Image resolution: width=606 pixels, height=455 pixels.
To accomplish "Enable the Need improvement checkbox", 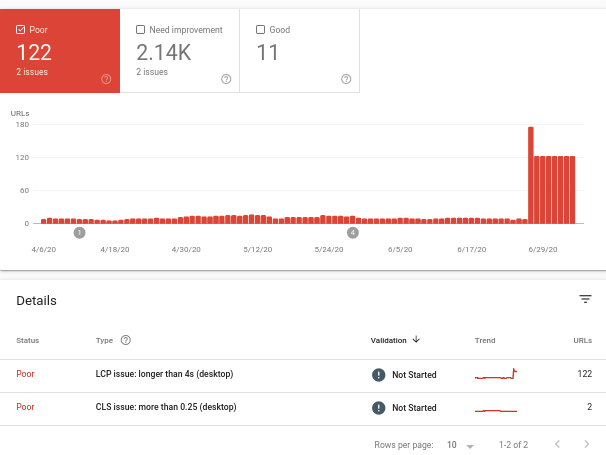I will click(141, 30).
